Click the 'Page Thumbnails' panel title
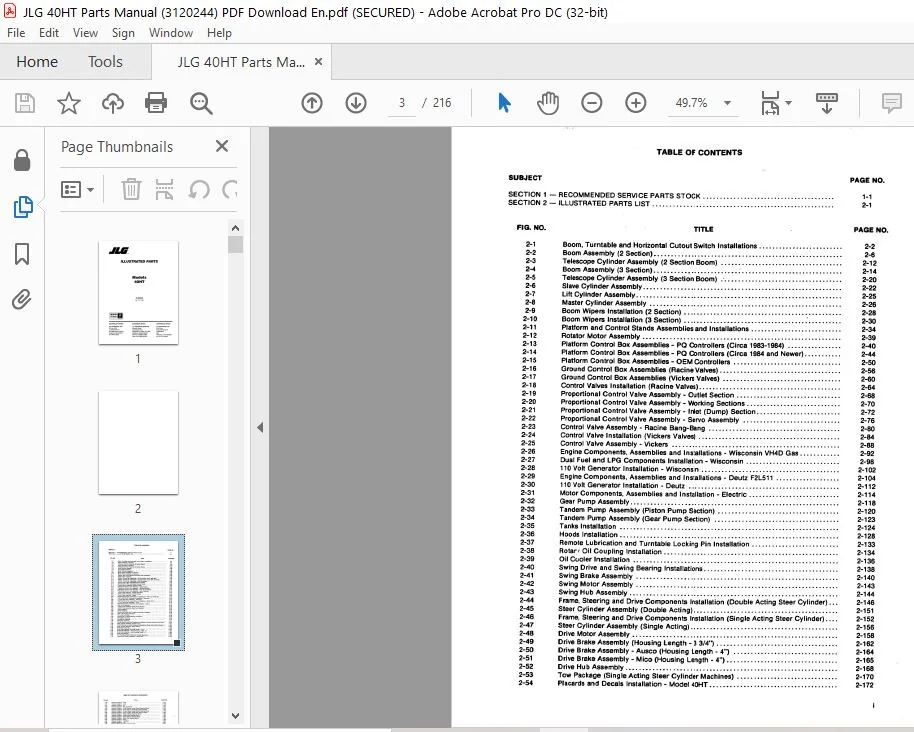Image resolution: width=914 pixels, height=732 pixels. click(117, 147)
